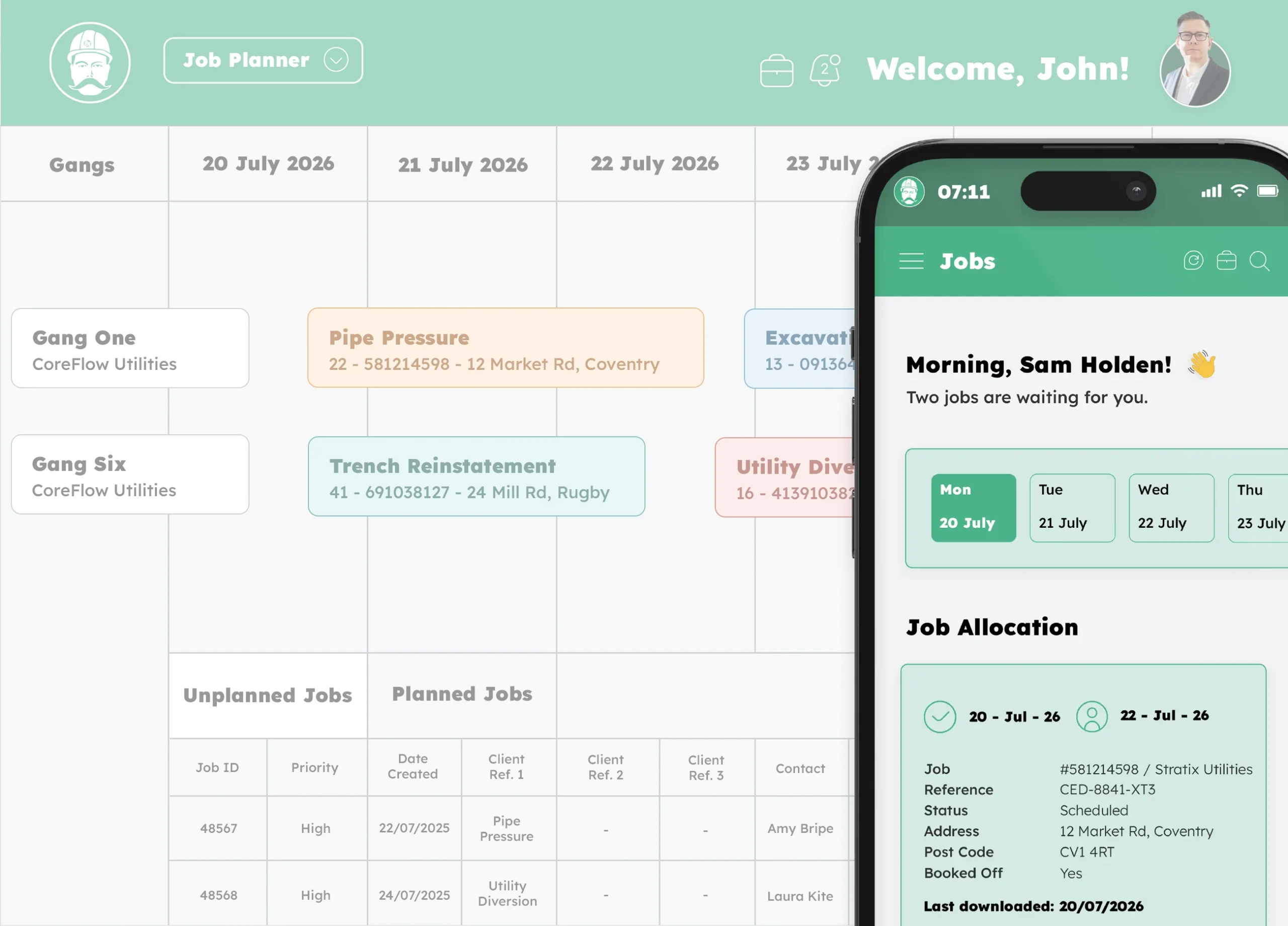The height and width of the screenshot is (926, 1288).
Task: Click the waving hand emoji on the phone
Action: pos(1201,364)
